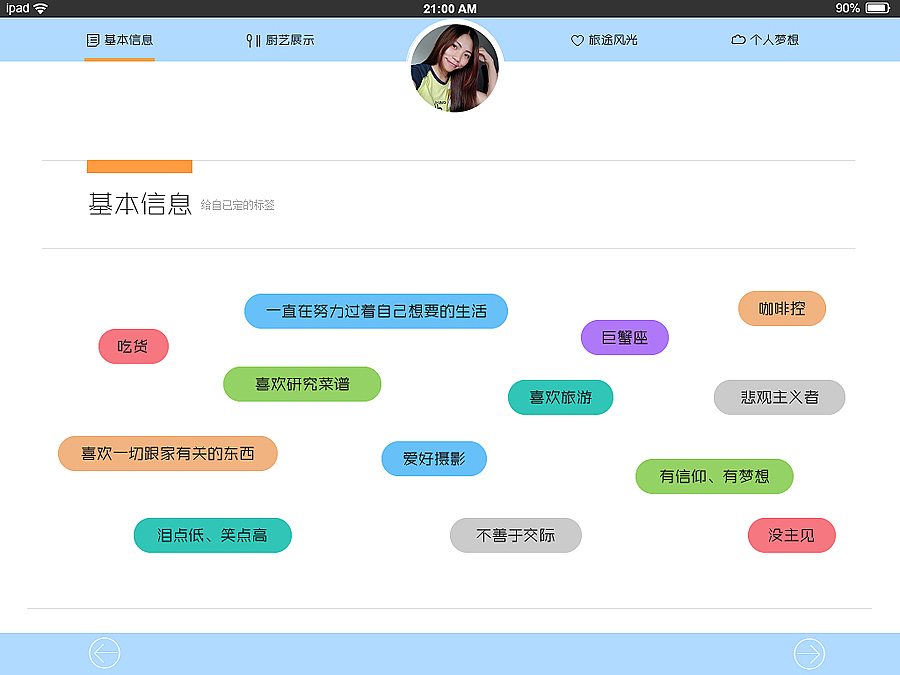Screen dimensions: 900x675
Task: Click the document icon beside 基本信息 tab
Action: tap(93, 40)
